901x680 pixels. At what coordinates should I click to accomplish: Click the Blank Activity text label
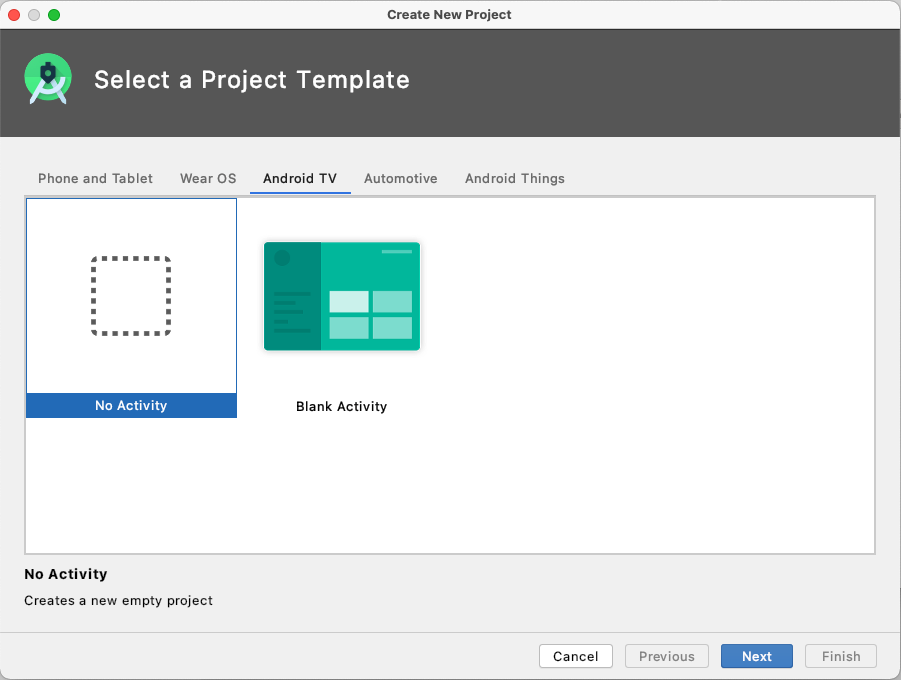point(341,406)
